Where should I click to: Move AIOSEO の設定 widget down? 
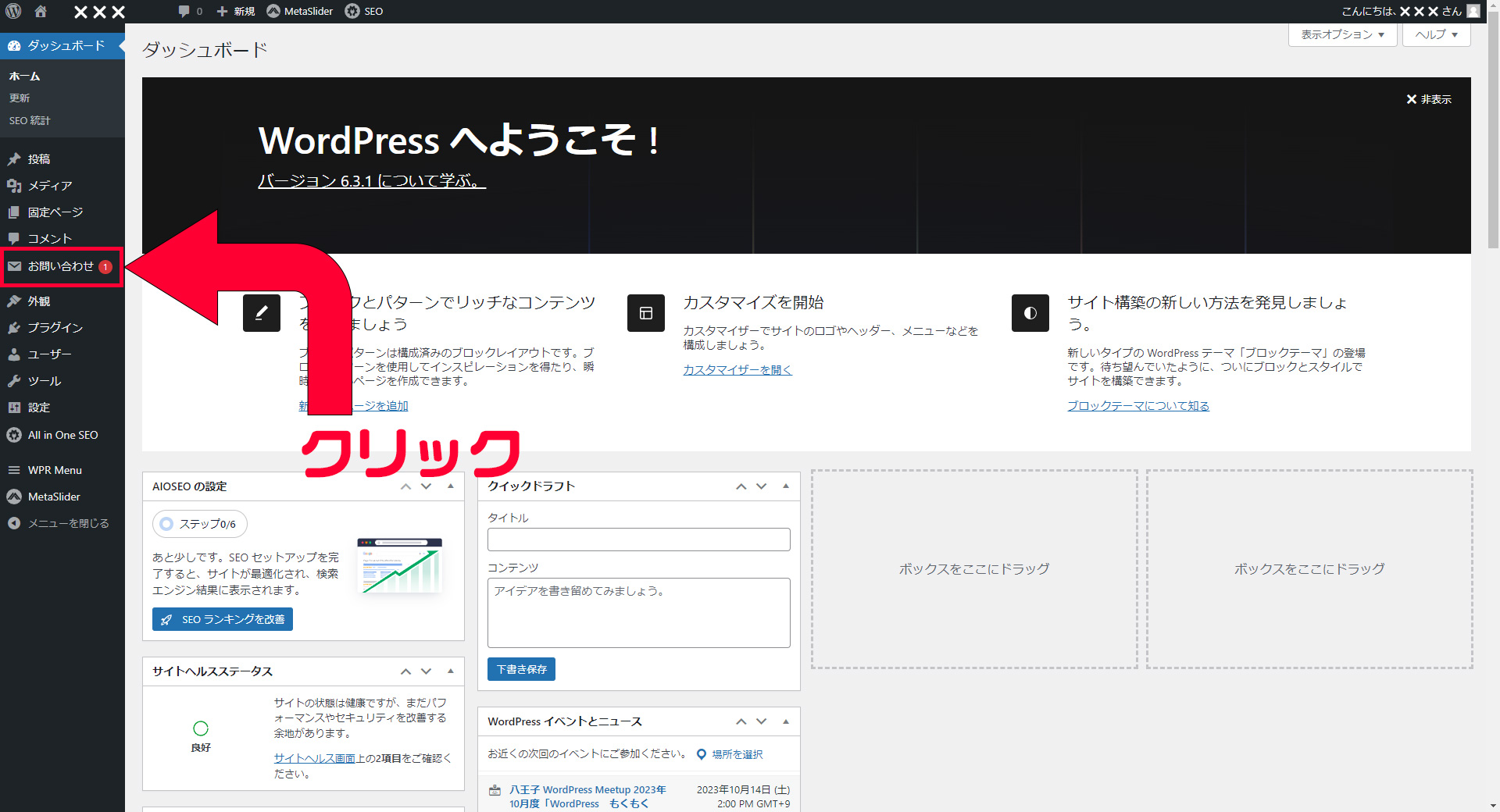tap(426, 486)
